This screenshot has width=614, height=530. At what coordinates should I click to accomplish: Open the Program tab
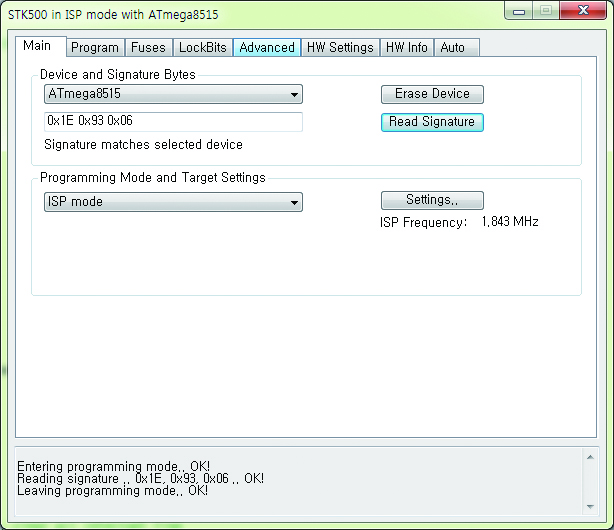95,47
